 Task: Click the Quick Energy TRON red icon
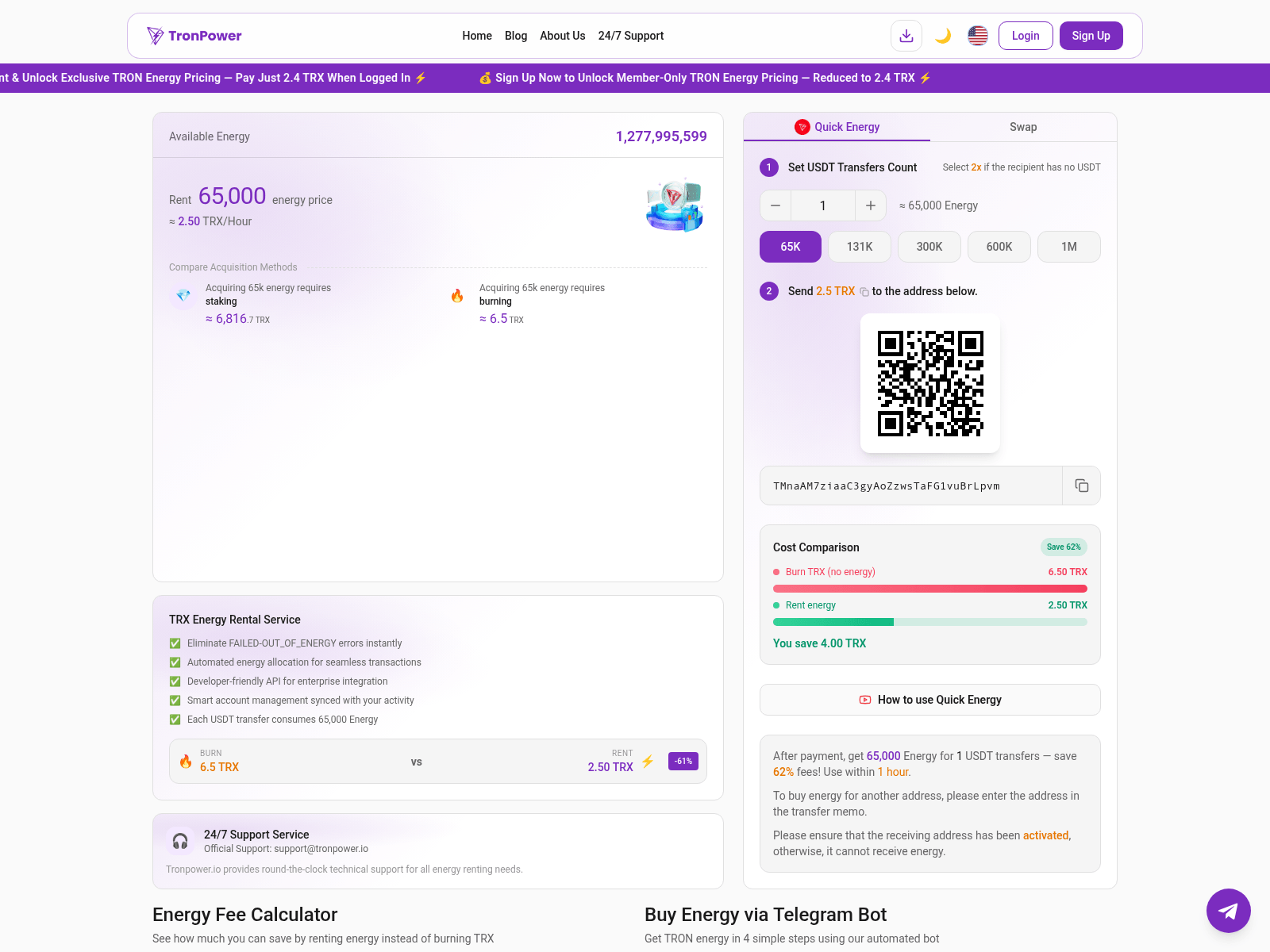click(802, 127)
